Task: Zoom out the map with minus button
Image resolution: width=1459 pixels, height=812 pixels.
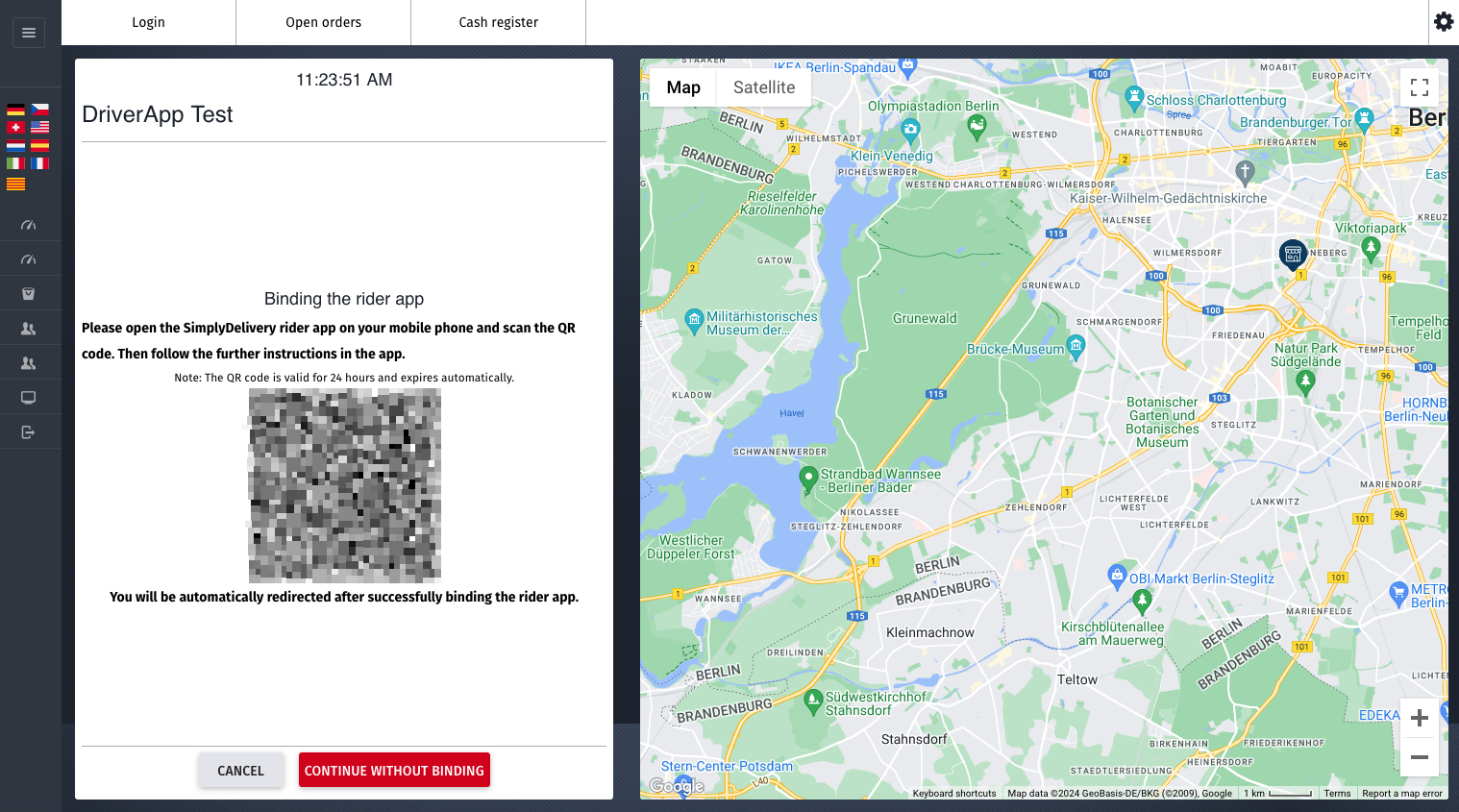Action: pyautogui.click(x=1420, y=757)
